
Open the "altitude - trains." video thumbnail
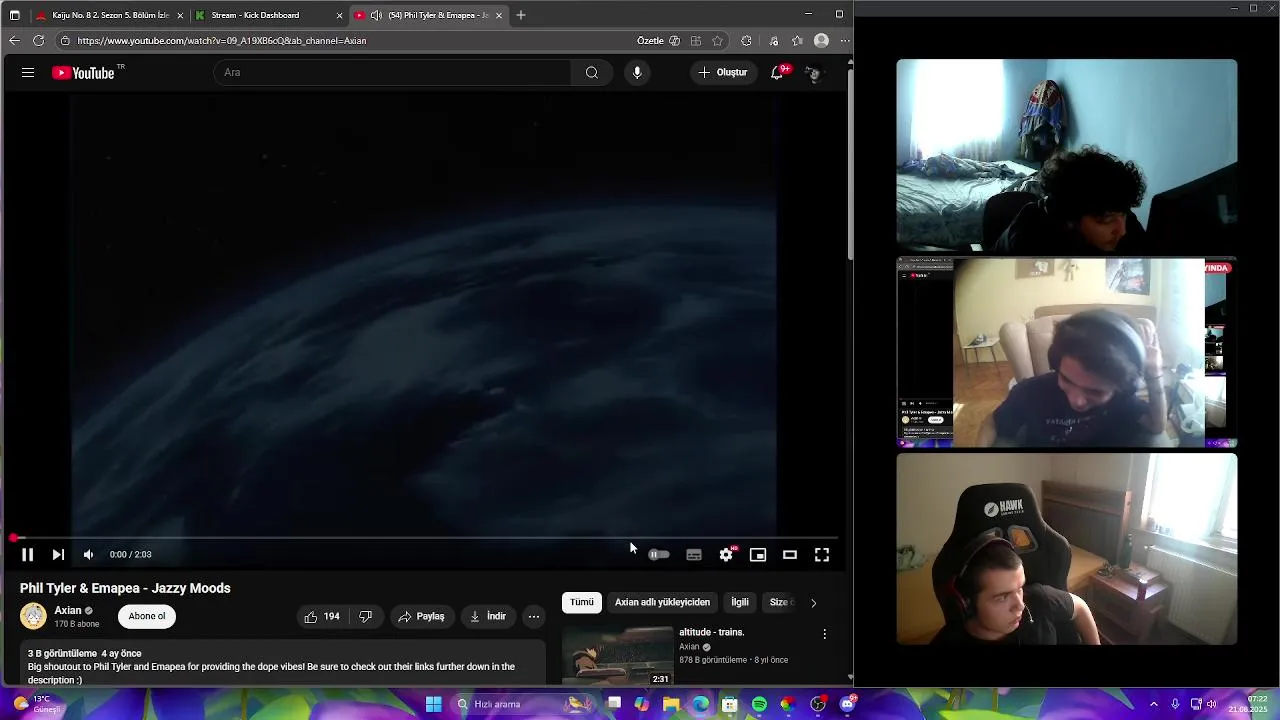pos(617,656)
